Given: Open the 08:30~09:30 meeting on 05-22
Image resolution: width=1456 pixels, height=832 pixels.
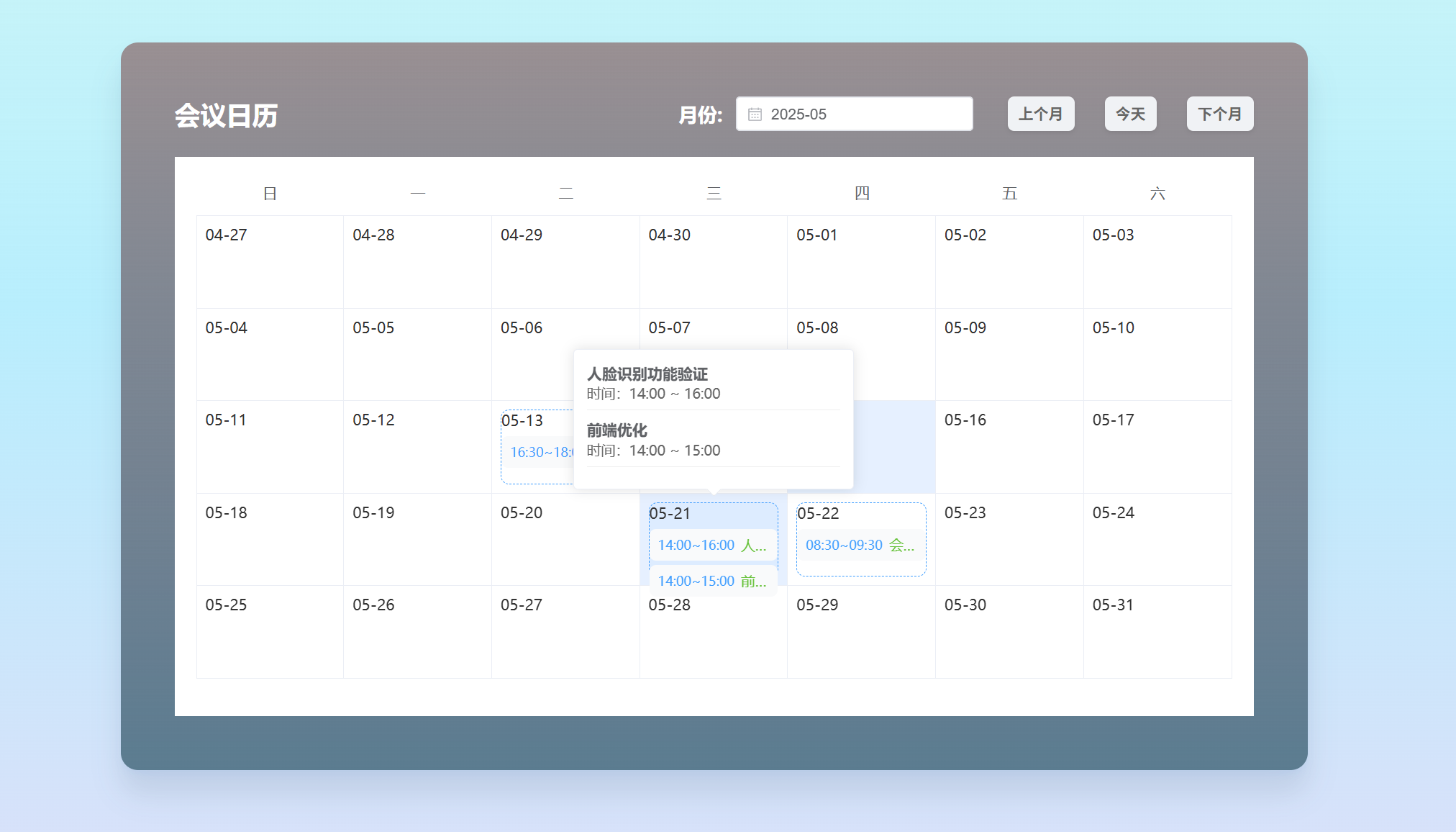Looking at the screenshot, I should pos(860,546).
